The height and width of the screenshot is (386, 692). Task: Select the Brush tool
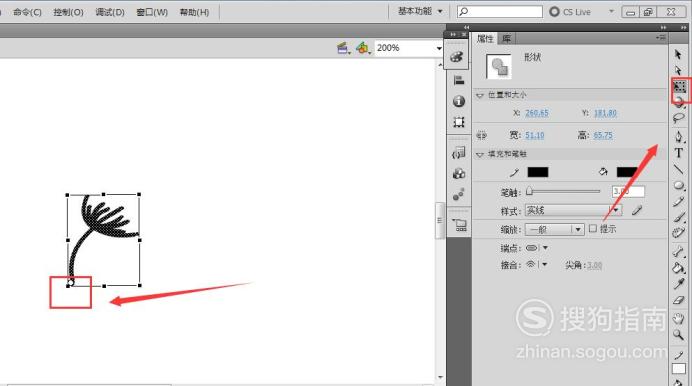679,217
